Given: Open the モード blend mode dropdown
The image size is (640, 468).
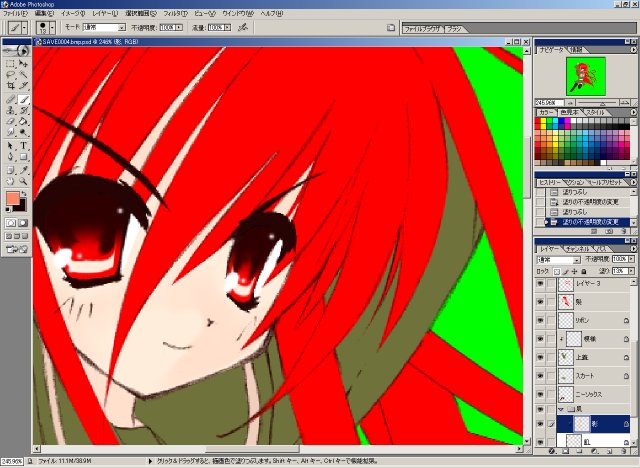Looking at the screenshot, I should 122,28.
